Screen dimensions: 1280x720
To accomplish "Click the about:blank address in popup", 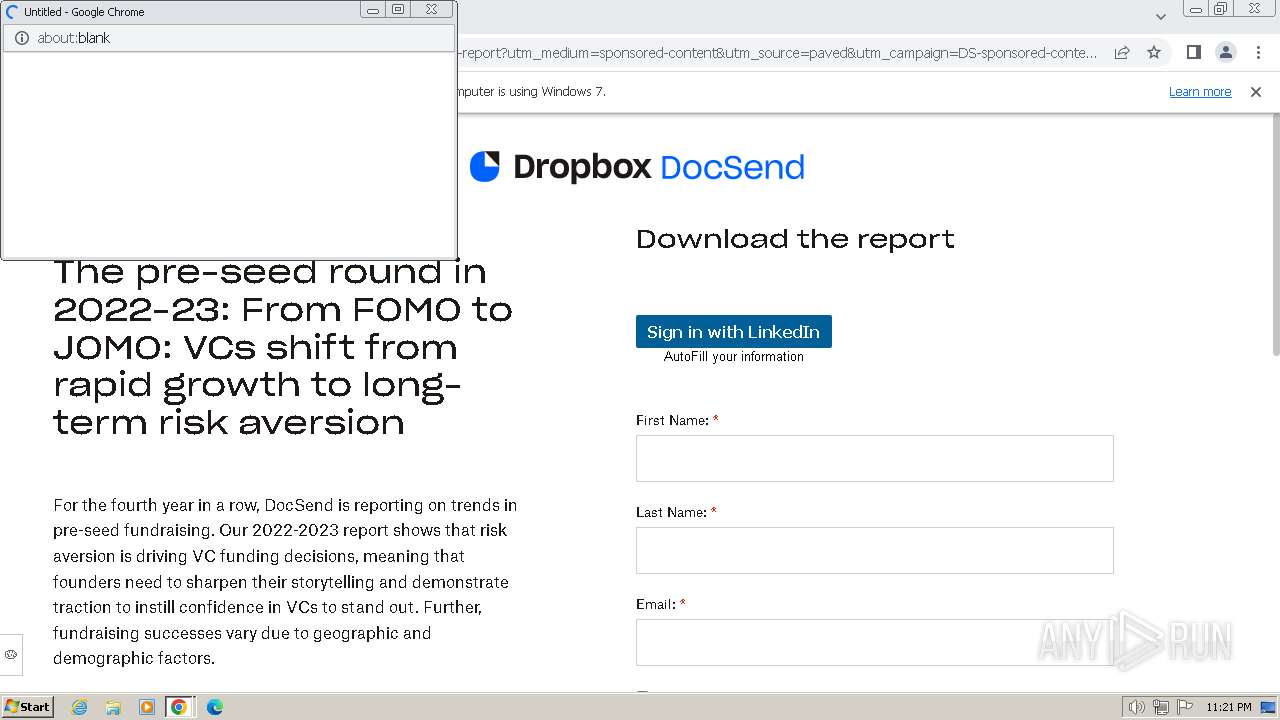I will click(x=73, y=38).
